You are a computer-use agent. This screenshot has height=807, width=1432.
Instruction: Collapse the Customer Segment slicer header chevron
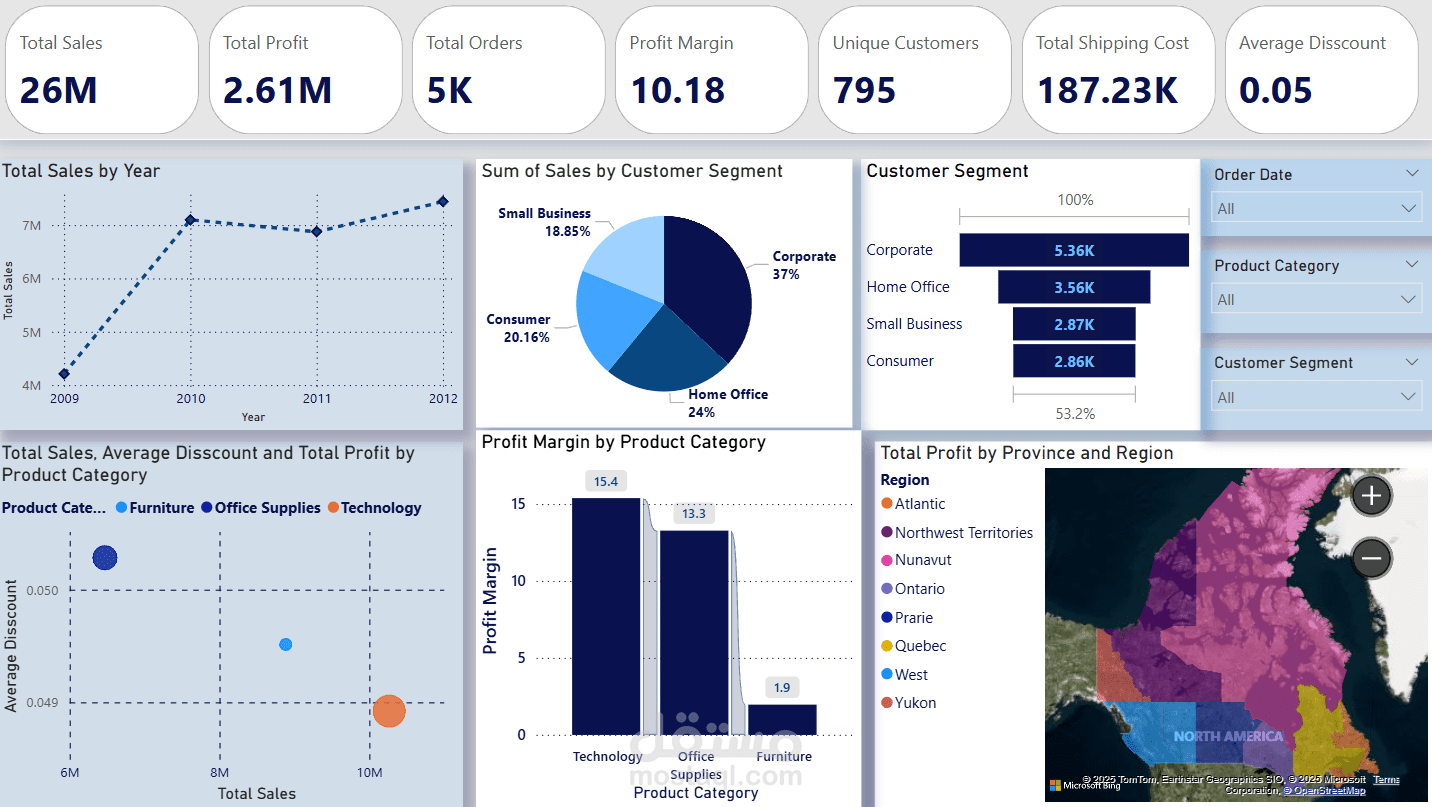point(1411,362)
